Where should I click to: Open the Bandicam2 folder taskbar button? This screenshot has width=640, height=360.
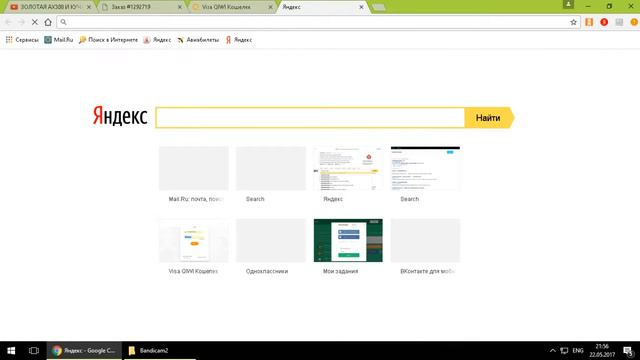click(159, 351)
